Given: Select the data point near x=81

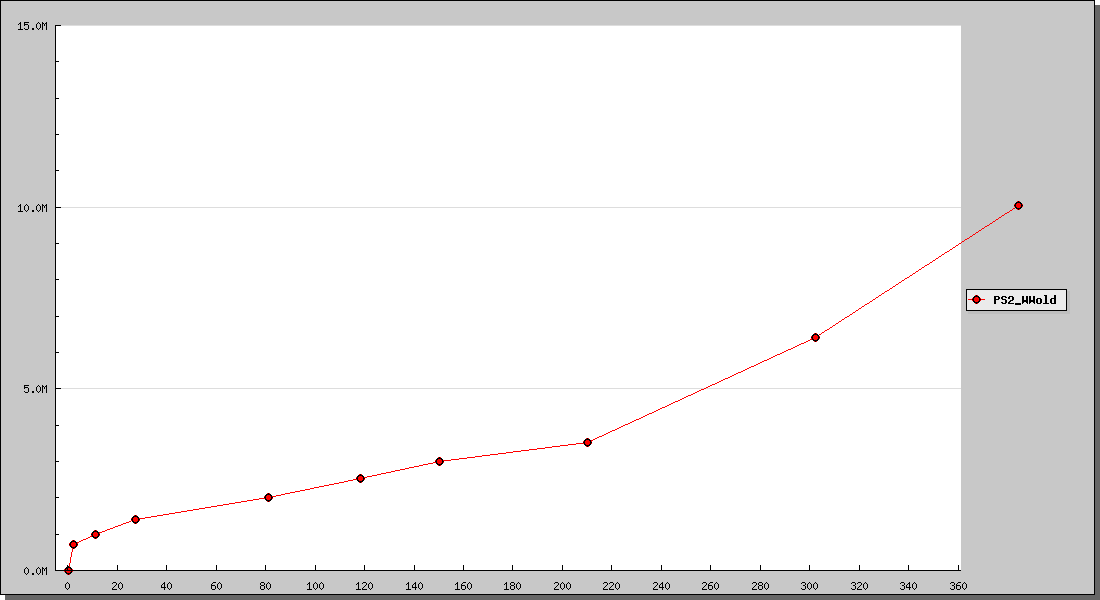Looking at the screenshot, I should click(268, 498).
